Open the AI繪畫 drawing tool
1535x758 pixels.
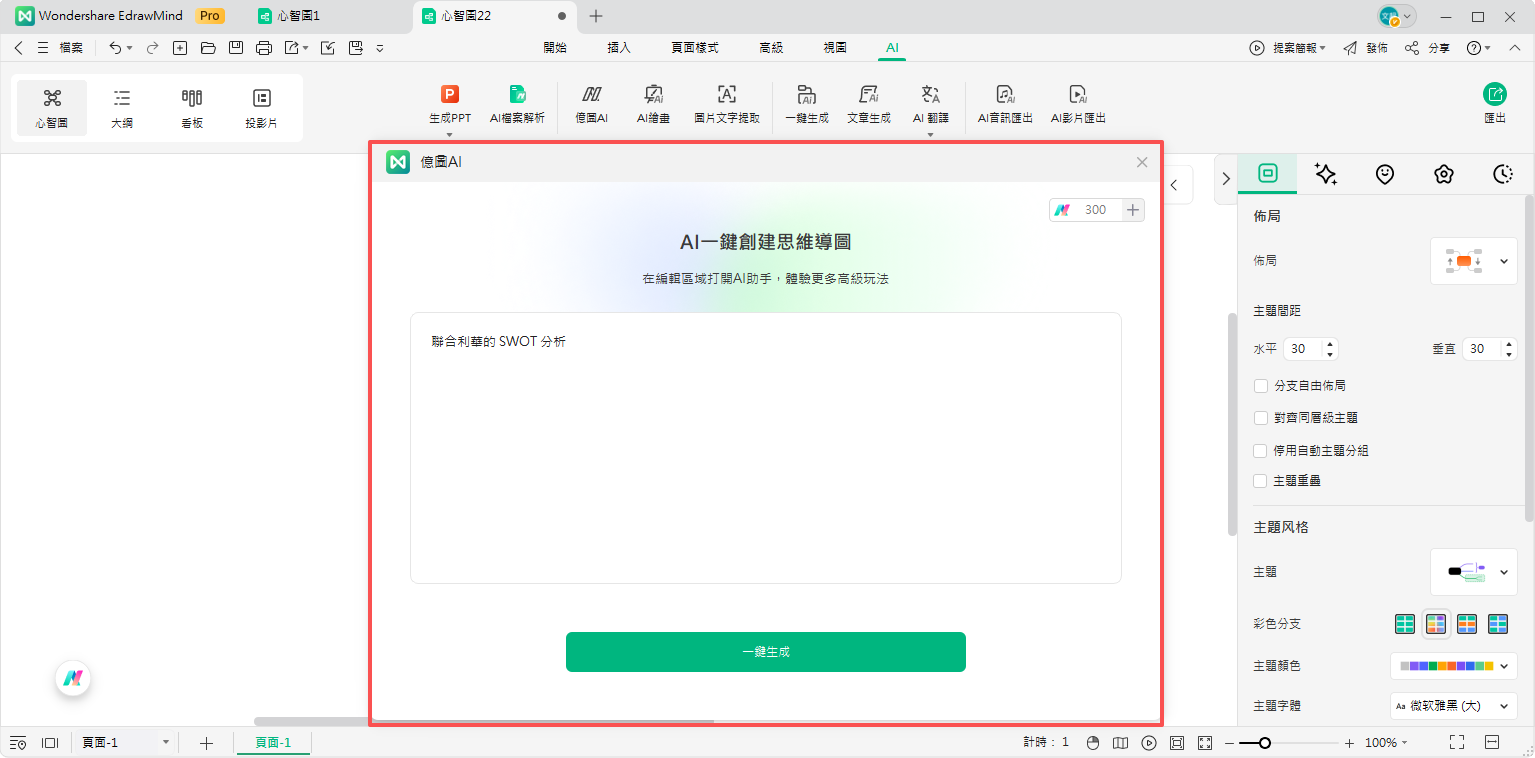(x=653, y=102)
